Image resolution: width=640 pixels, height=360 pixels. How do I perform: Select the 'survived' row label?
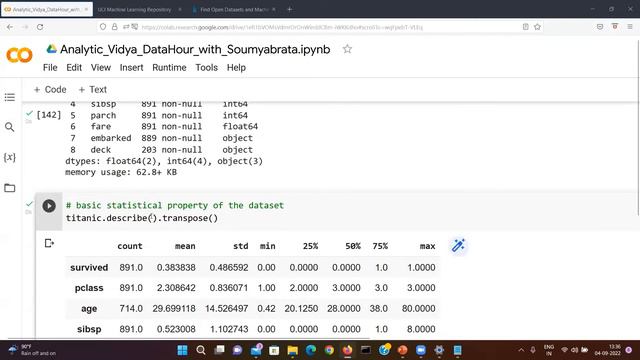pyautogui.click(x=89, y=268)
